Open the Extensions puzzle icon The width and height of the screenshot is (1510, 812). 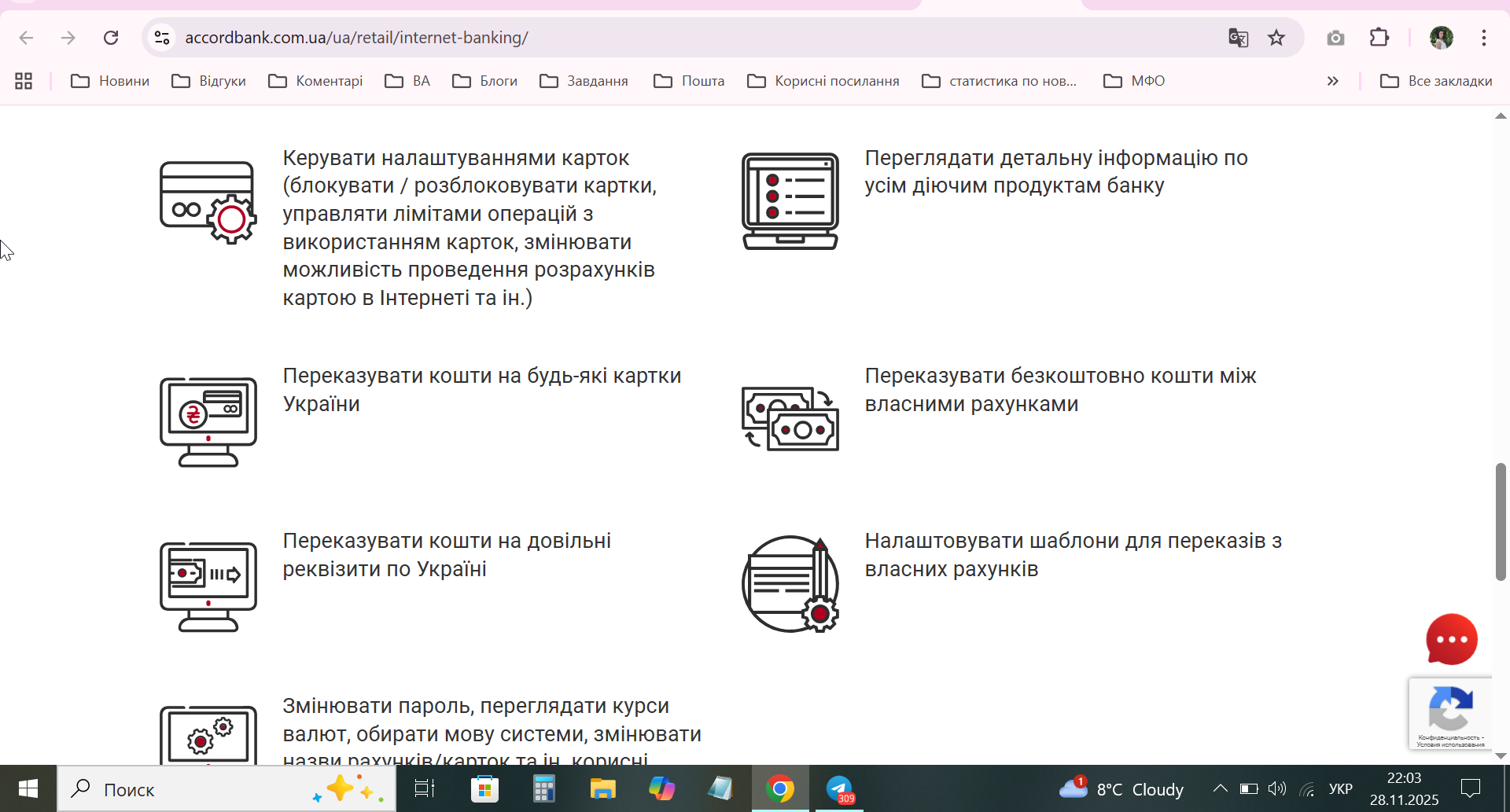tap(1379, 38)
